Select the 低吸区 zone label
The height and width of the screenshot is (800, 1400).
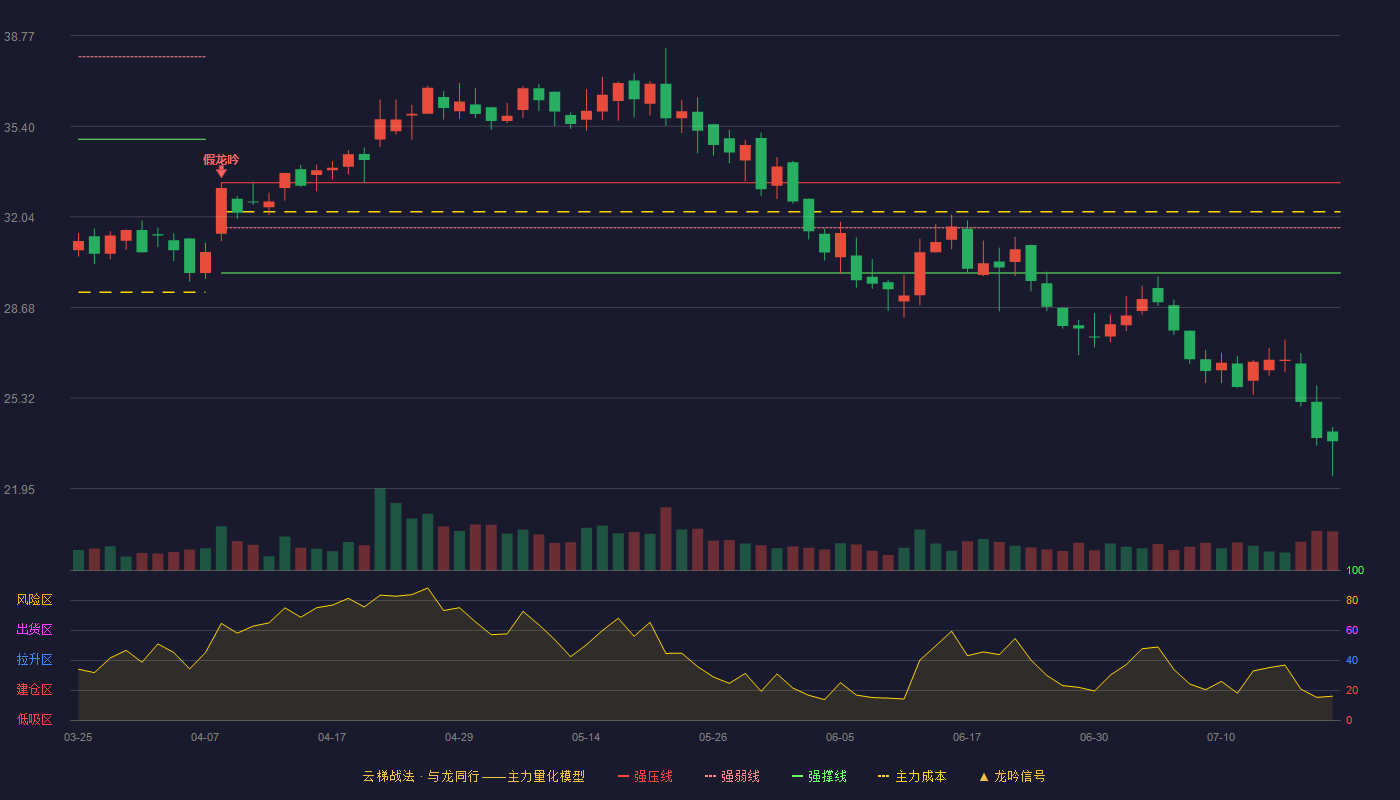pyautogui.click(x=34, y=719)
